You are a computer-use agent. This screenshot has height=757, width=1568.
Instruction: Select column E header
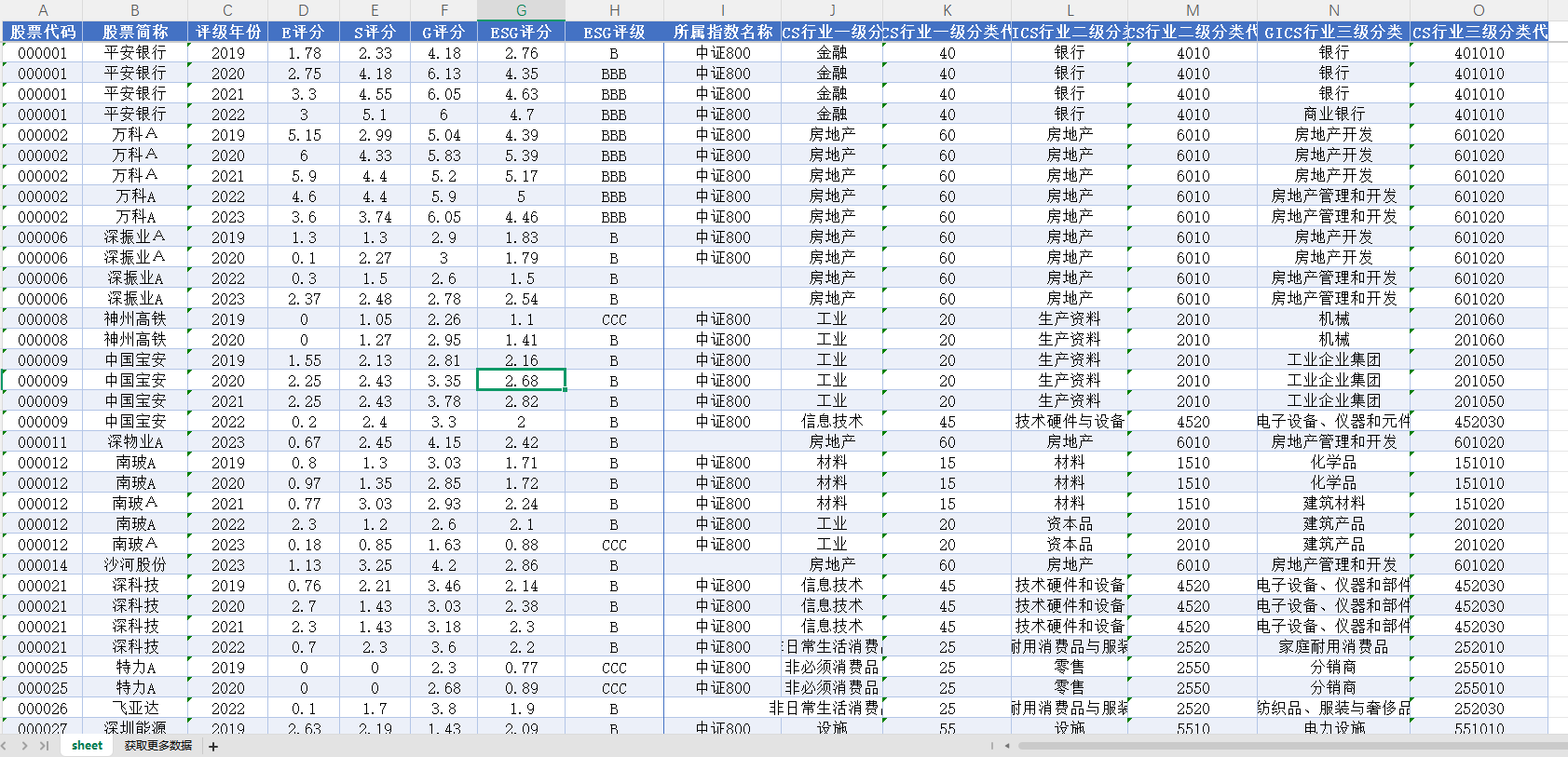(x=375, y=10)
